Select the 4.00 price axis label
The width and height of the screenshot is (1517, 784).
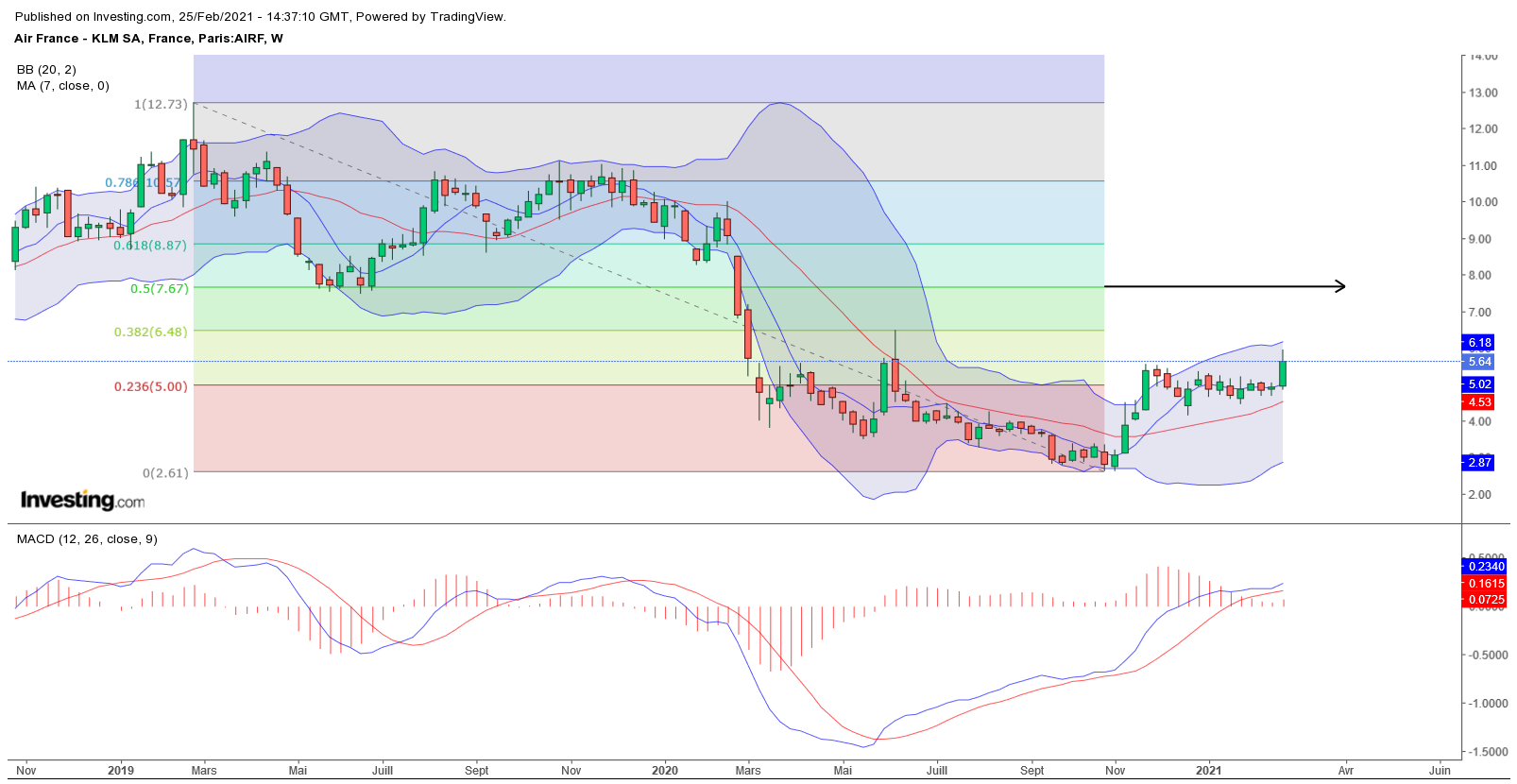1479,422
